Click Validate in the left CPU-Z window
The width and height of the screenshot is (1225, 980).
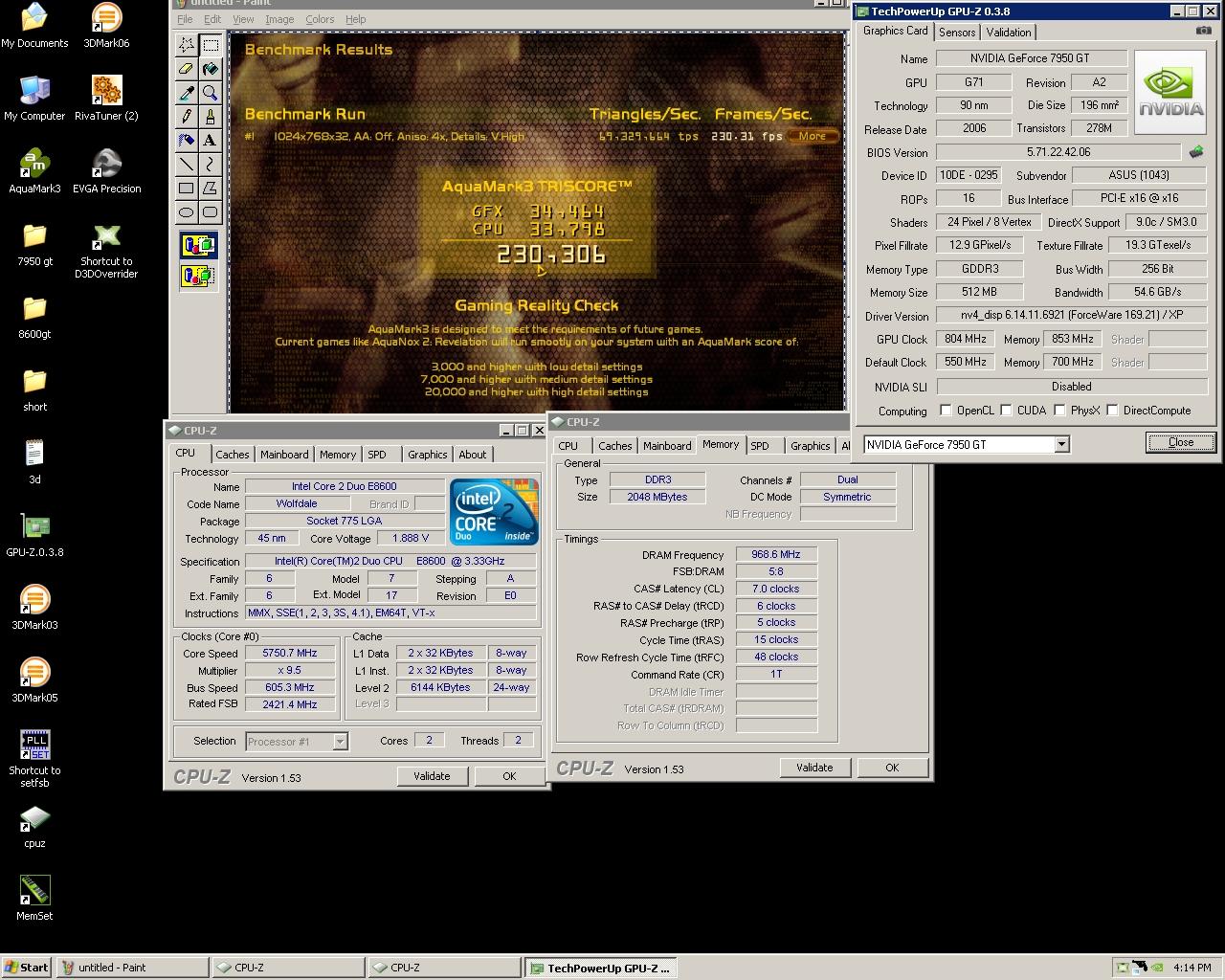(x=432, y=776)
